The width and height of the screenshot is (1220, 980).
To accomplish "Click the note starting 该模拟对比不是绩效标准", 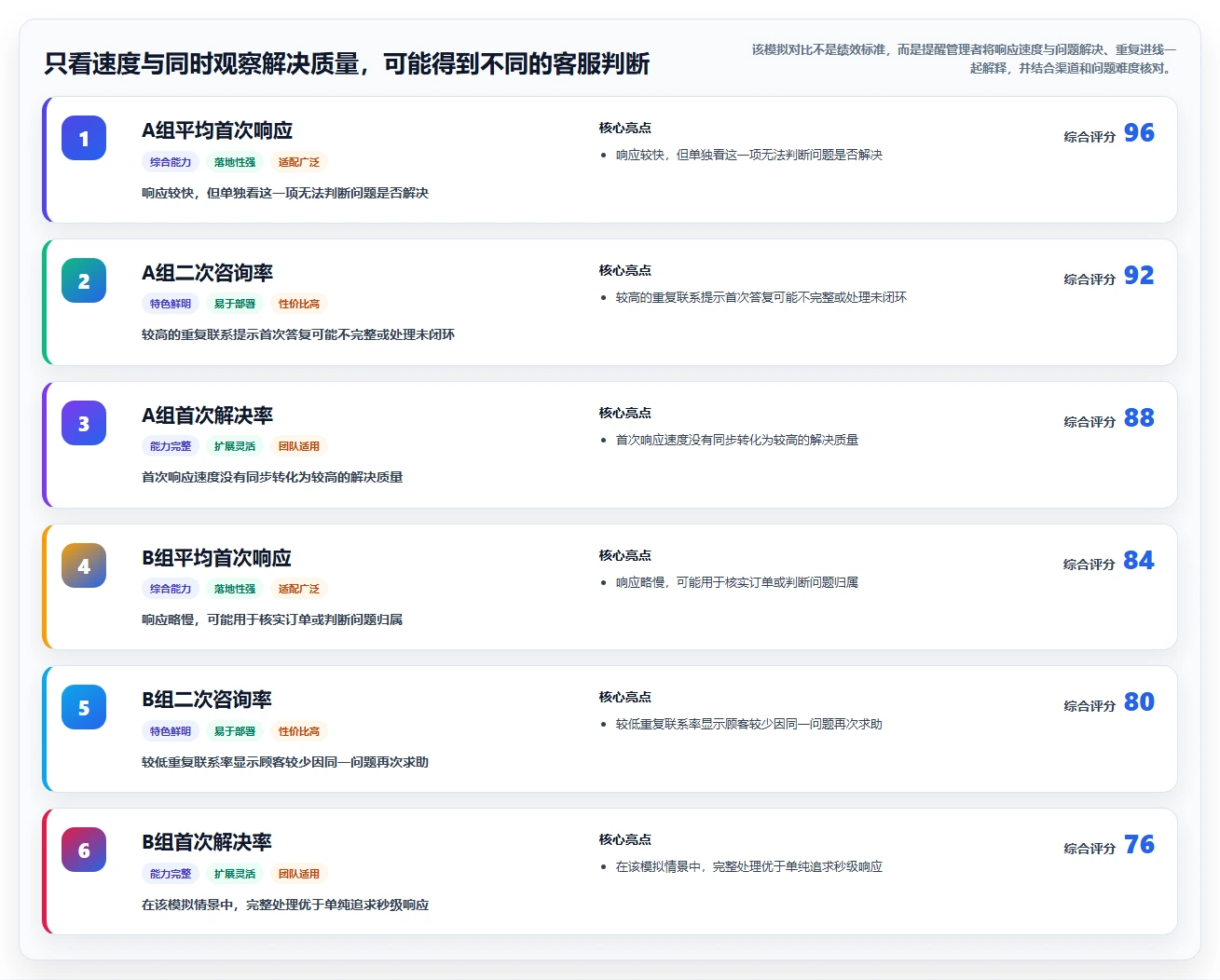I will pos(964,59).
